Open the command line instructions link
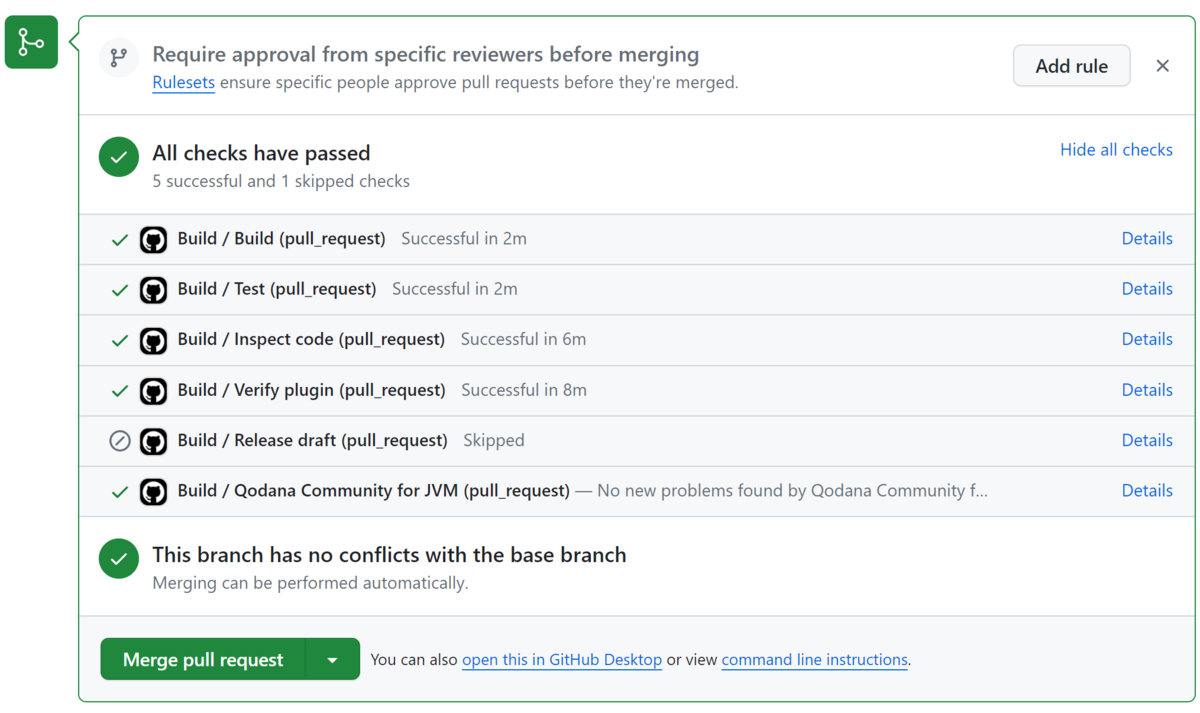Viewport: 1200px width, 713px height. [x=815, y=660]
